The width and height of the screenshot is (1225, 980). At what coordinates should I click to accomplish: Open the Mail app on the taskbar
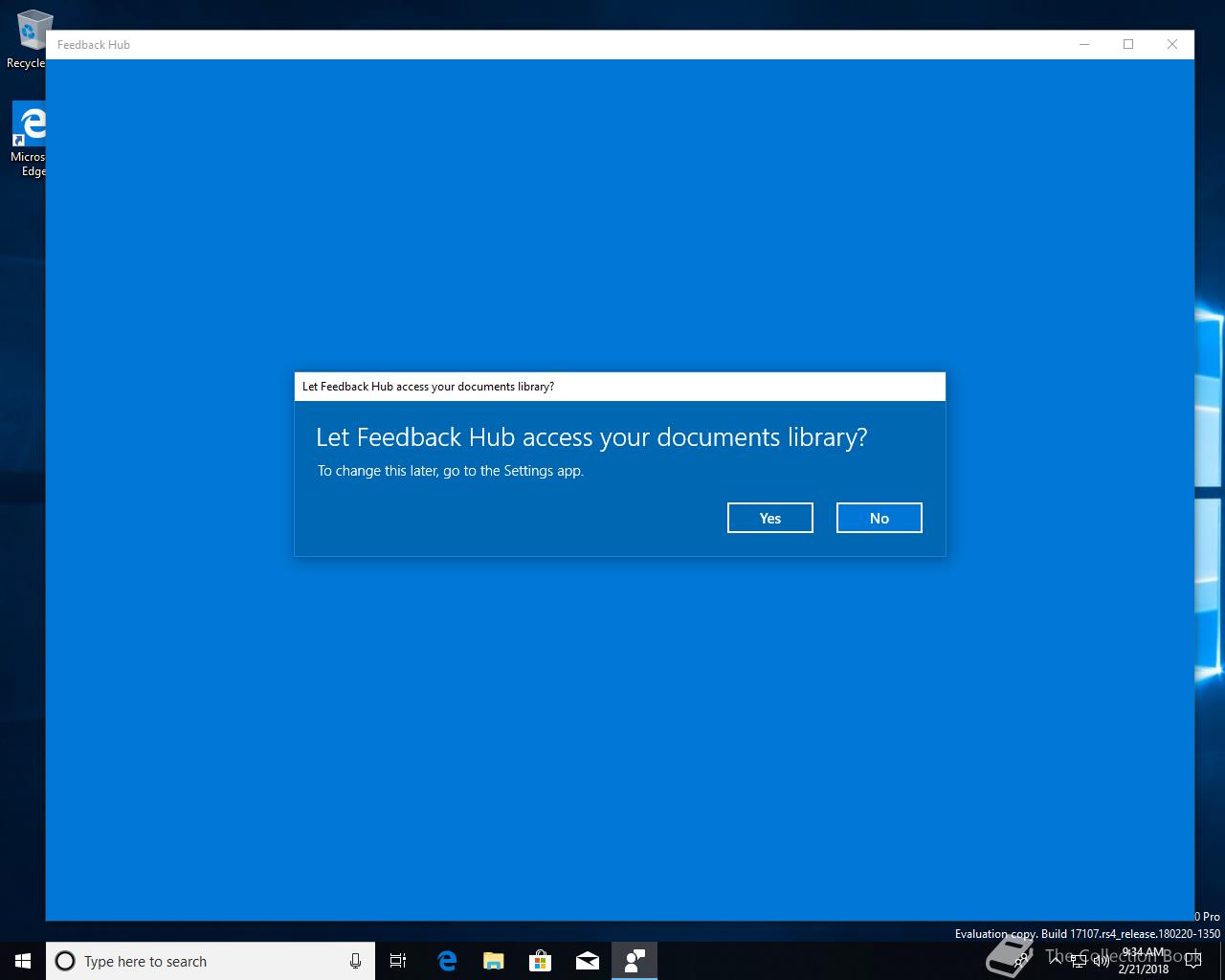click(587, 961)
